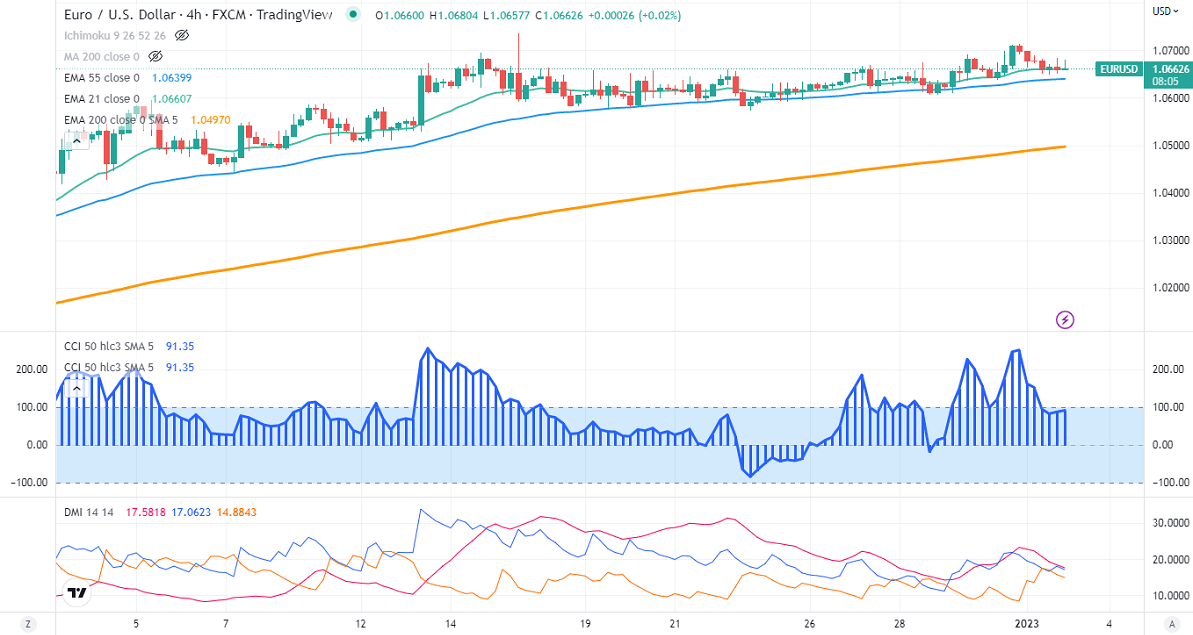
Task: Click the 1.04000 price axis label
Action: (1171, 193)
